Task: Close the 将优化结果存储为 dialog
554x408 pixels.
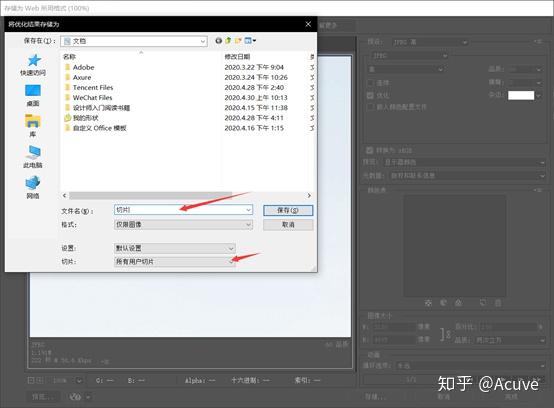Action: coord(308,24)
